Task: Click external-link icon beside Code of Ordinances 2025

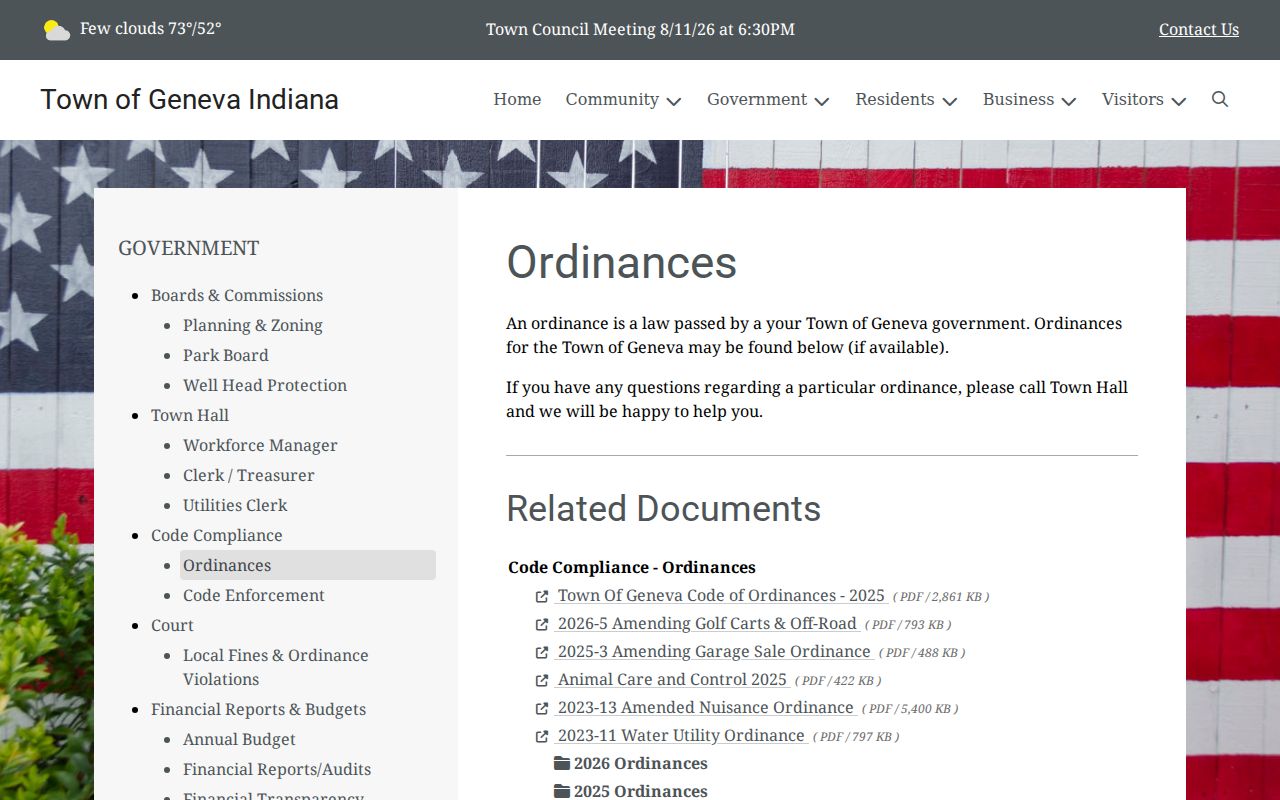Action: [x=542, y=596]
